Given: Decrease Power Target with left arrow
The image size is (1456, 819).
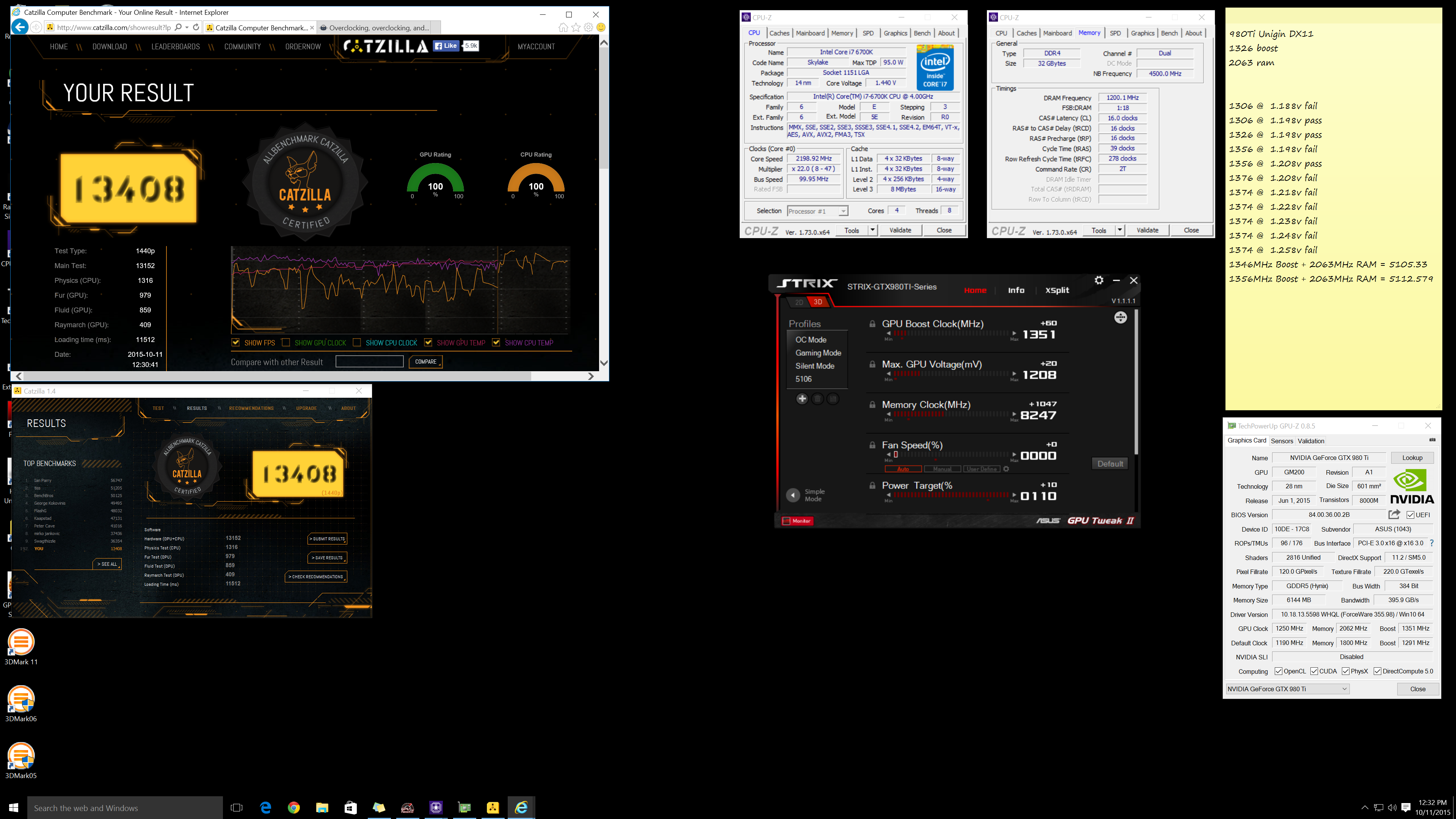Looking at the screenshot, I should coord(888,495).
